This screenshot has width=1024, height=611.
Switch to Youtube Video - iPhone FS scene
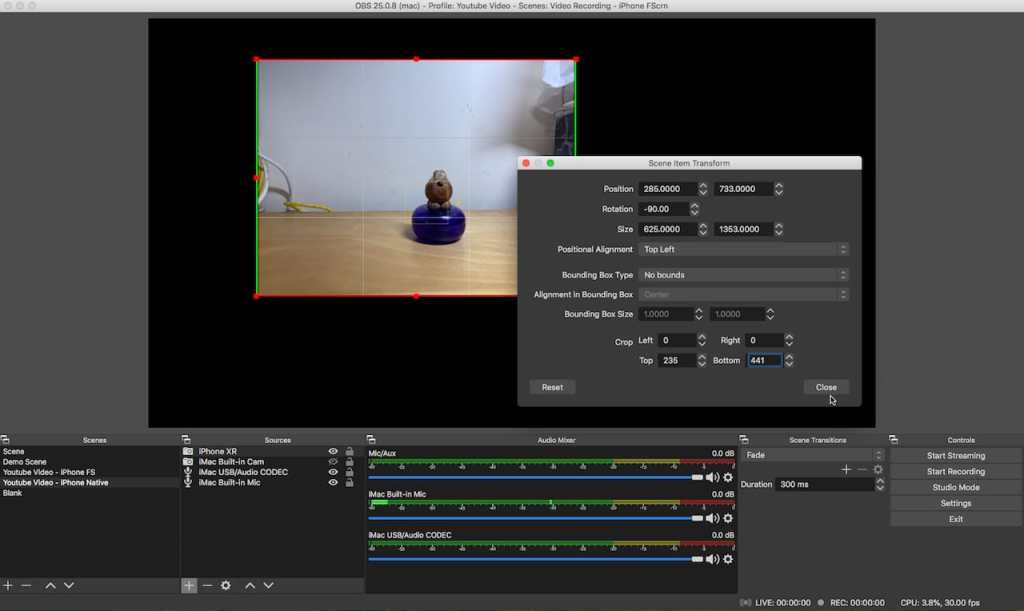point(49,472)
